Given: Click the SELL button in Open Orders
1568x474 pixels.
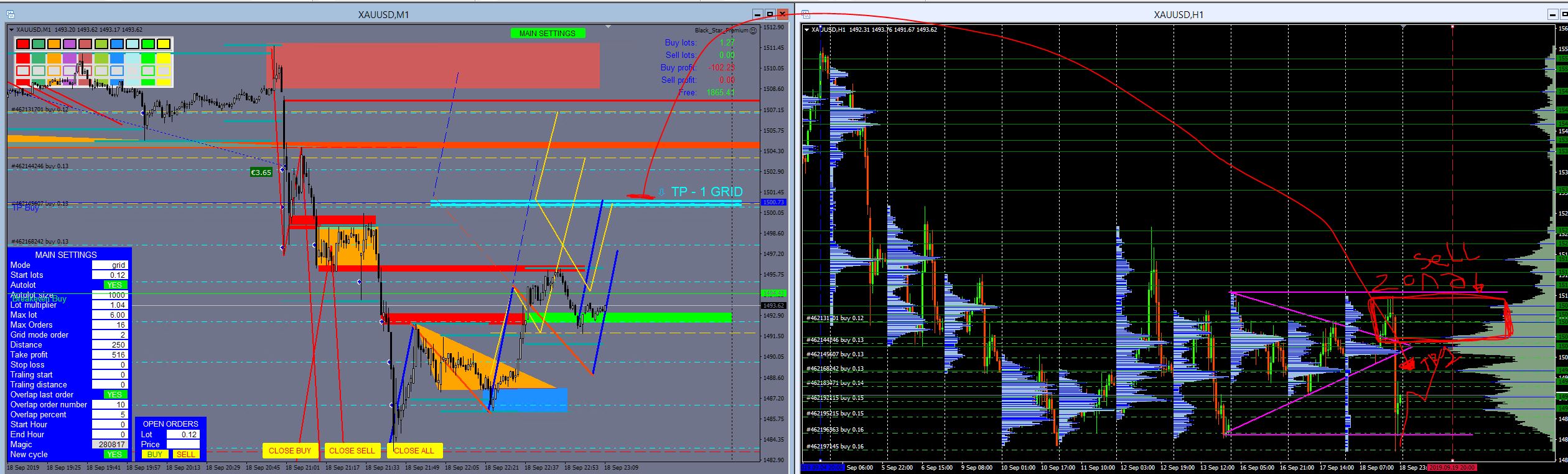Looking at the screenshot, I should (185, 454).
